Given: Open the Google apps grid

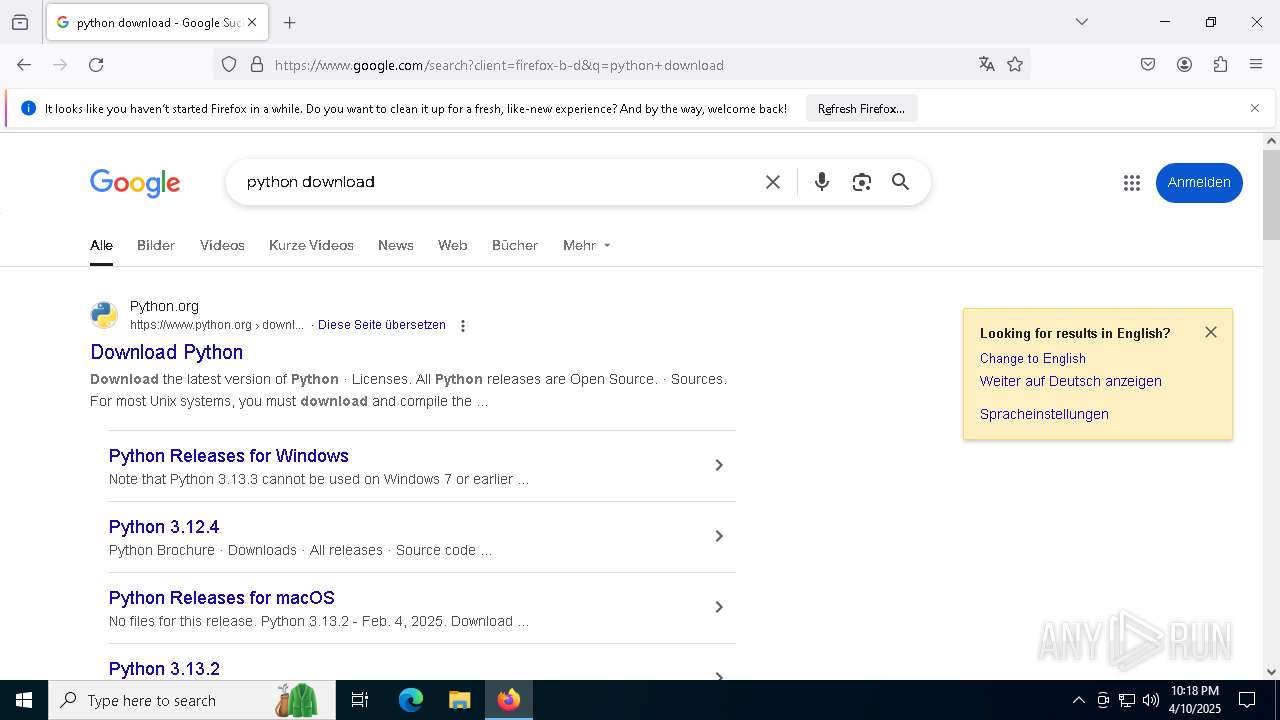Looking at the screenshot, I should (x=1132, y=183).
